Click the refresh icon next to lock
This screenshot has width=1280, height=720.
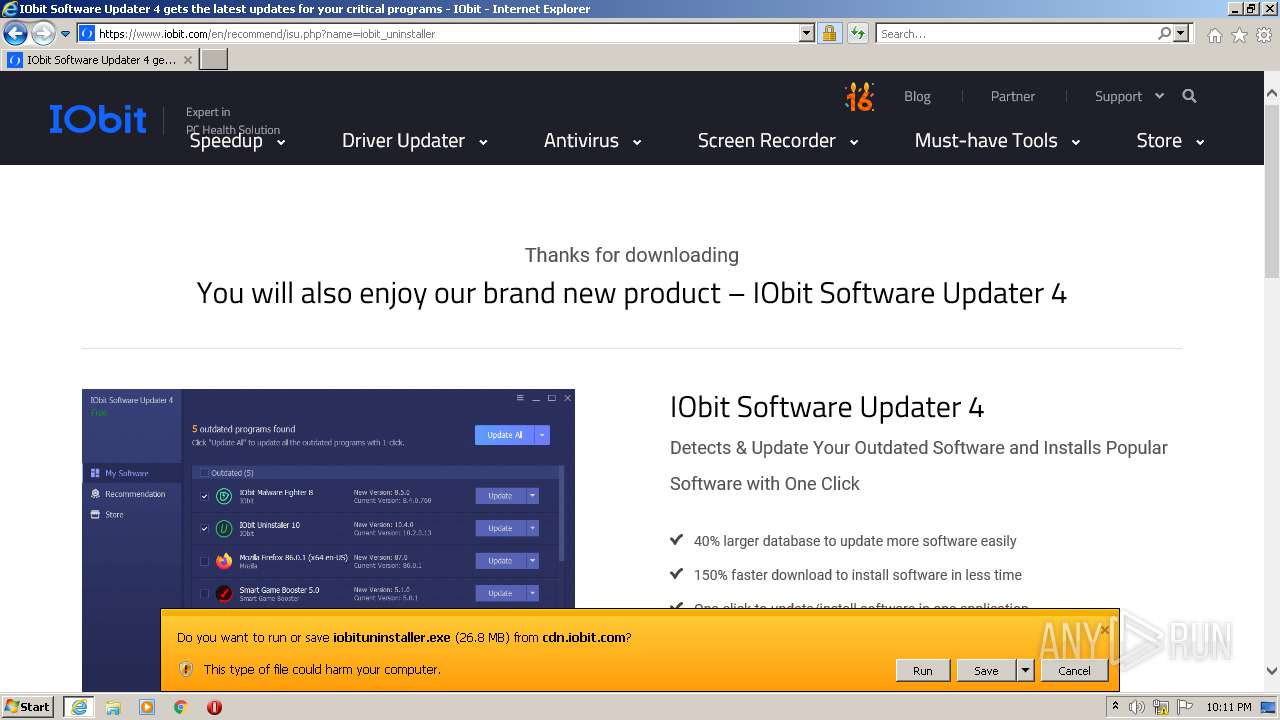point(857,33)
